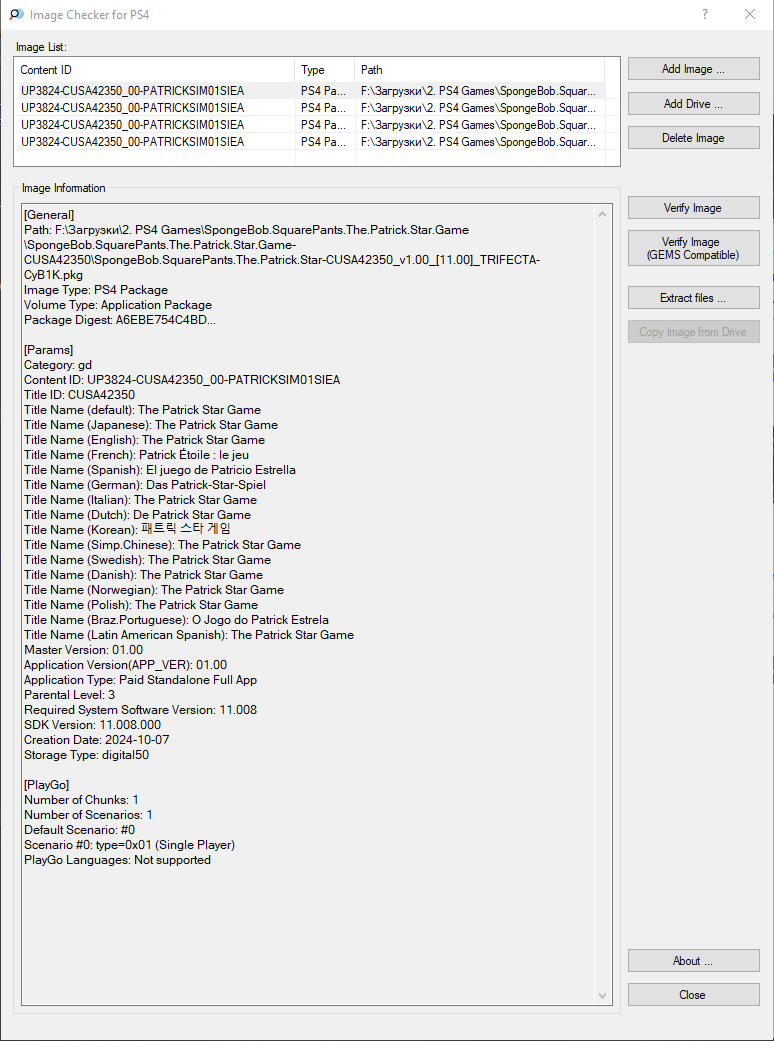This screenshot has width=774, height=1041.
Task: Click the Title ID: CUSA42350 line
Action: click(x=79, y=395)
